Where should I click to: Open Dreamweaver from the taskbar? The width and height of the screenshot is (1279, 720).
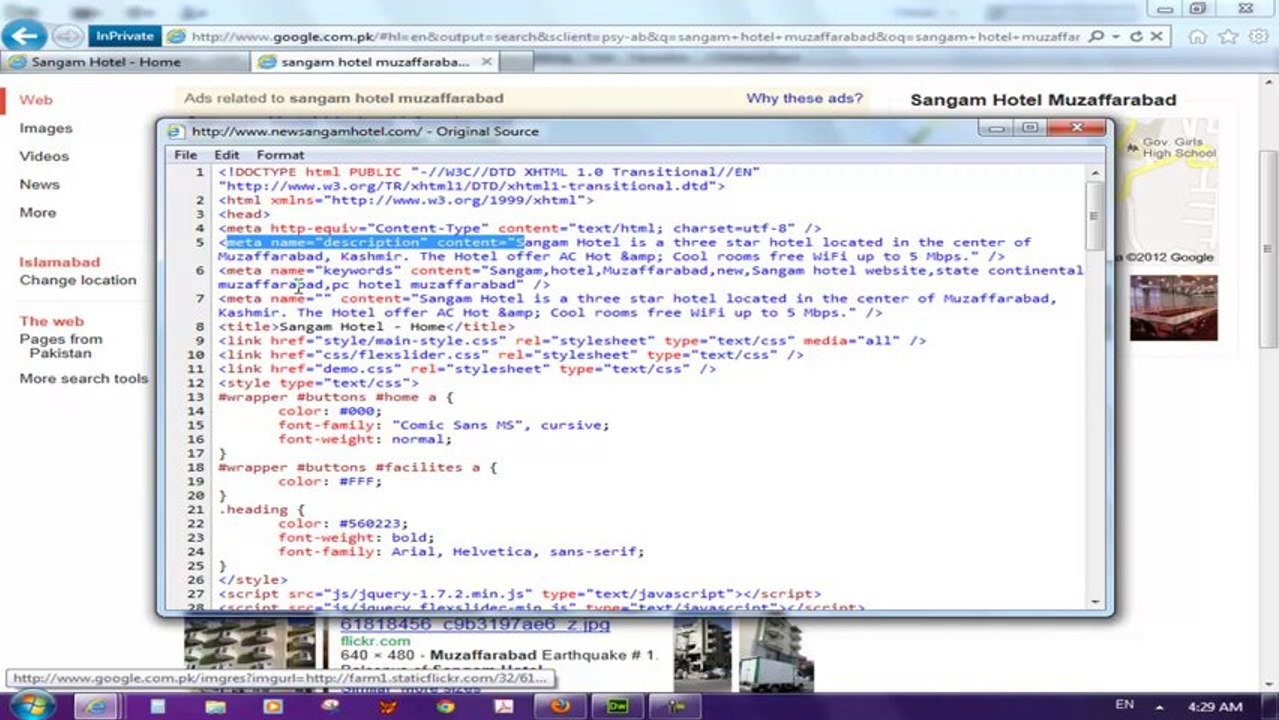[619, 706]
